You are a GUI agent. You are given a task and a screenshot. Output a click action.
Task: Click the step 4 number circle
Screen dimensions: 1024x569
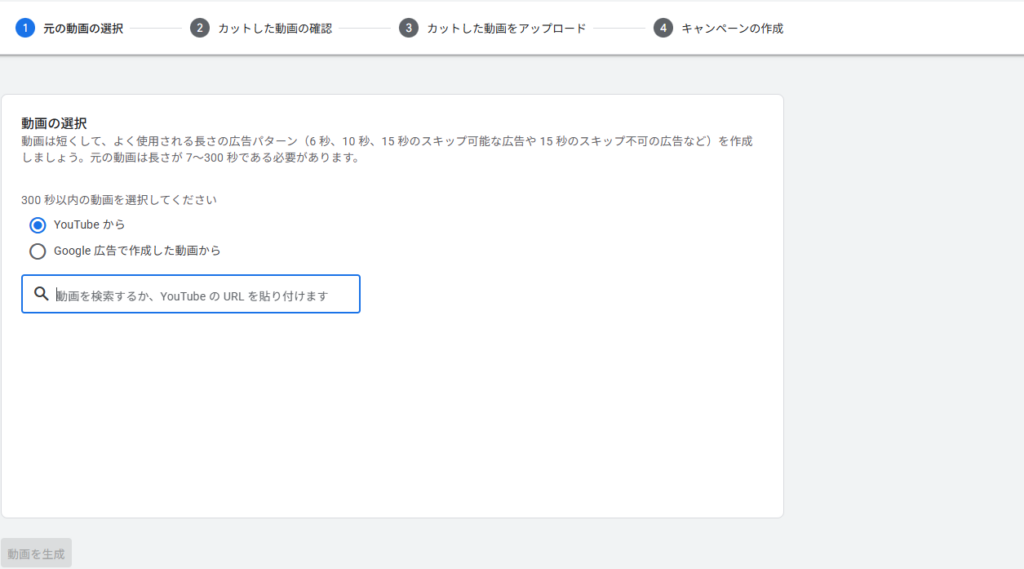click(x=663, y=28)
